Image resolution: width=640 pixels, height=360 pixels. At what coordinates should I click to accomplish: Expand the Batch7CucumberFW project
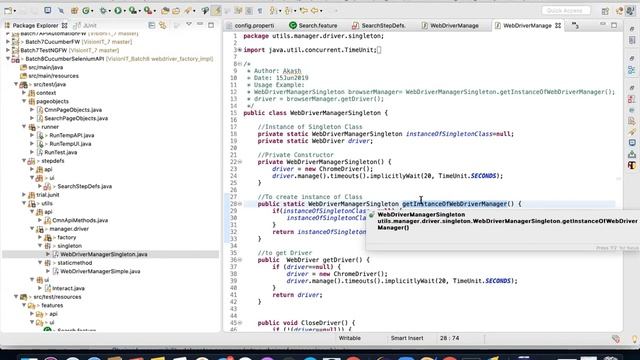point(8,42)
